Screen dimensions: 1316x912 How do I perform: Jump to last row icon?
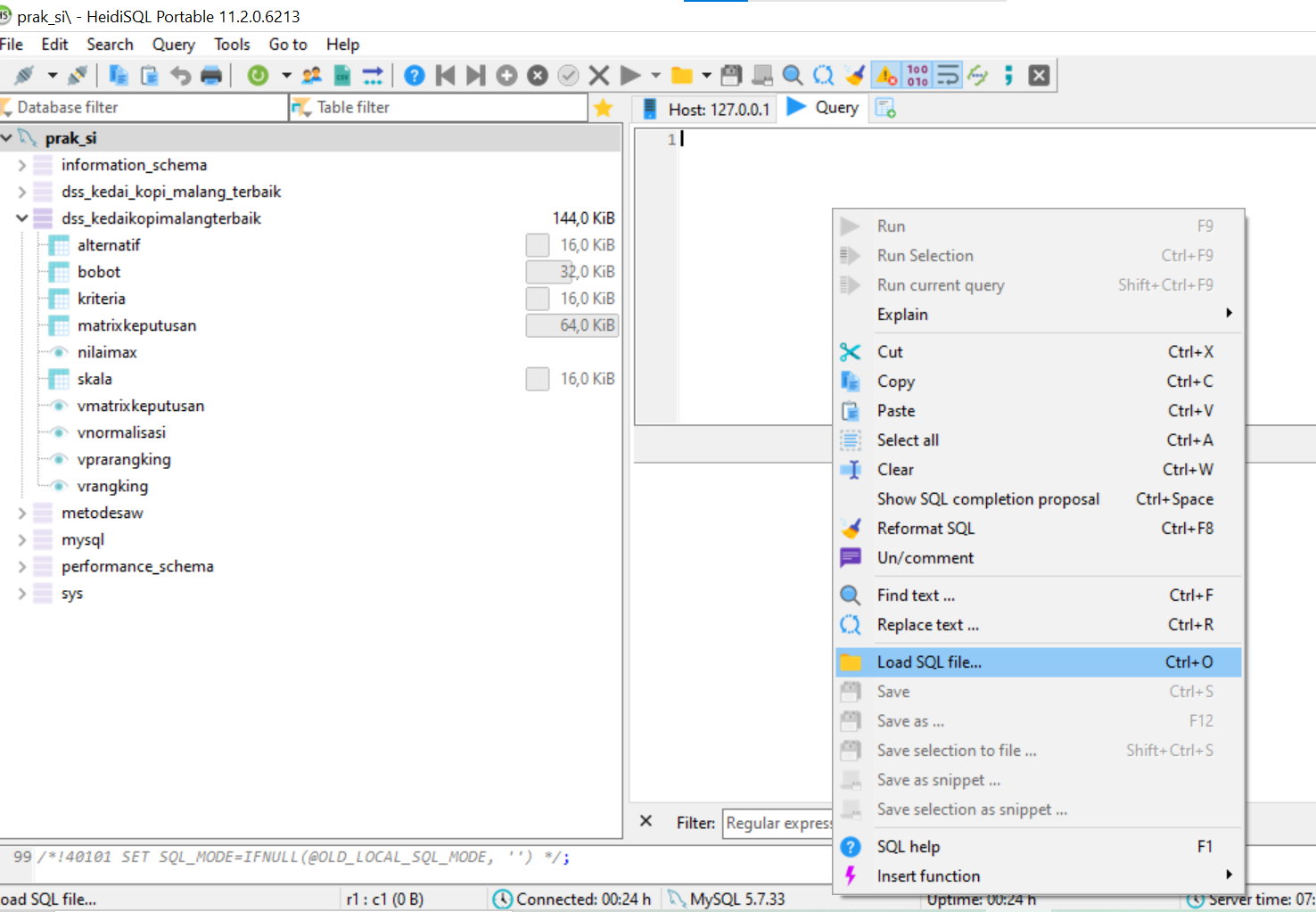(x=476, y=76)
